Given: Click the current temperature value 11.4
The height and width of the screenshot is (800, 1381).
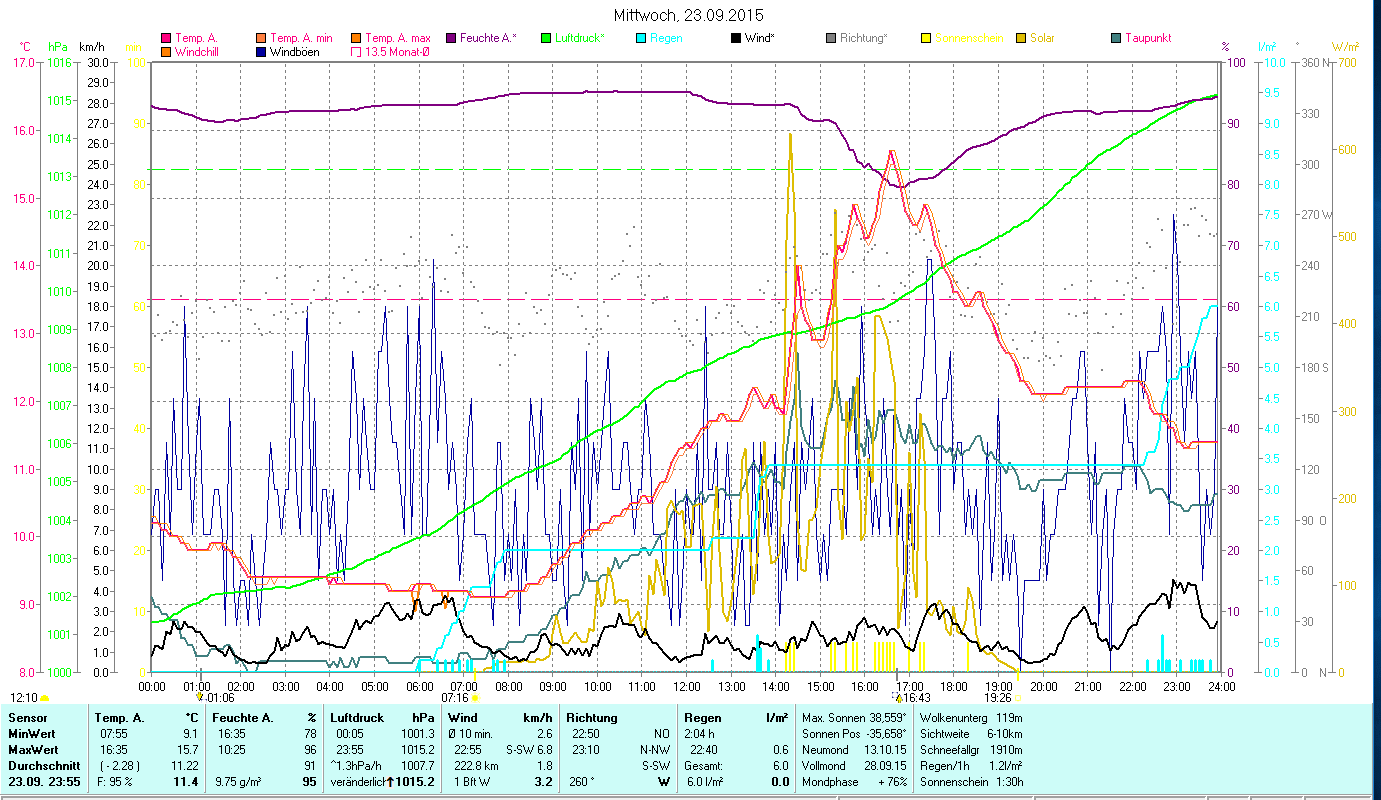Looking at the screenshot, I should point(186,782).
